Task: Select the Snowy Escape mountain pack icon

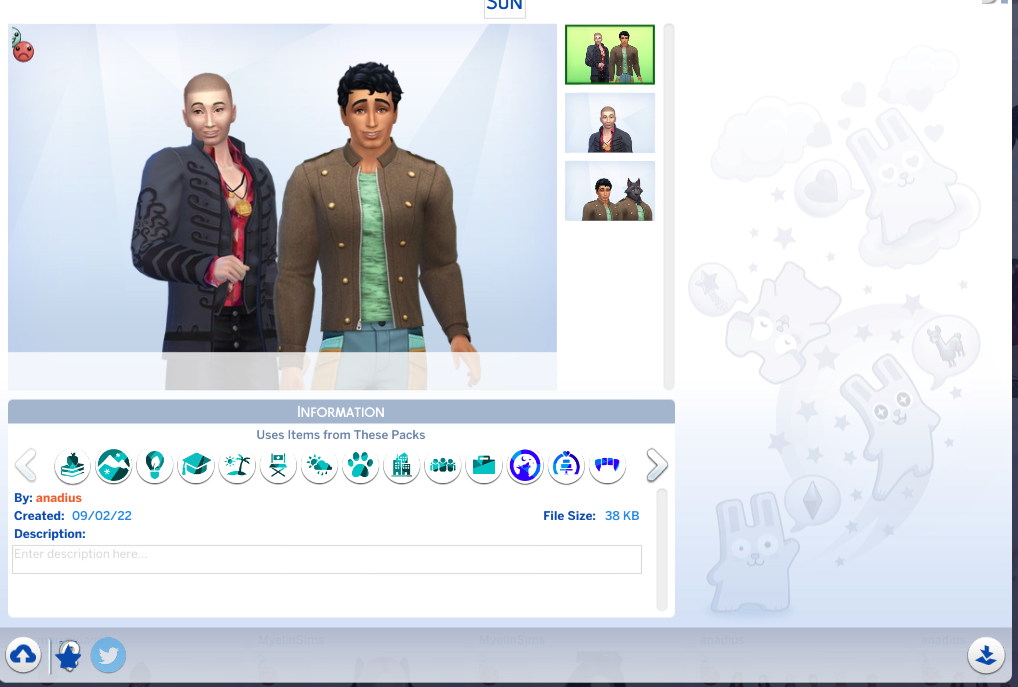Action: [114, 466]
